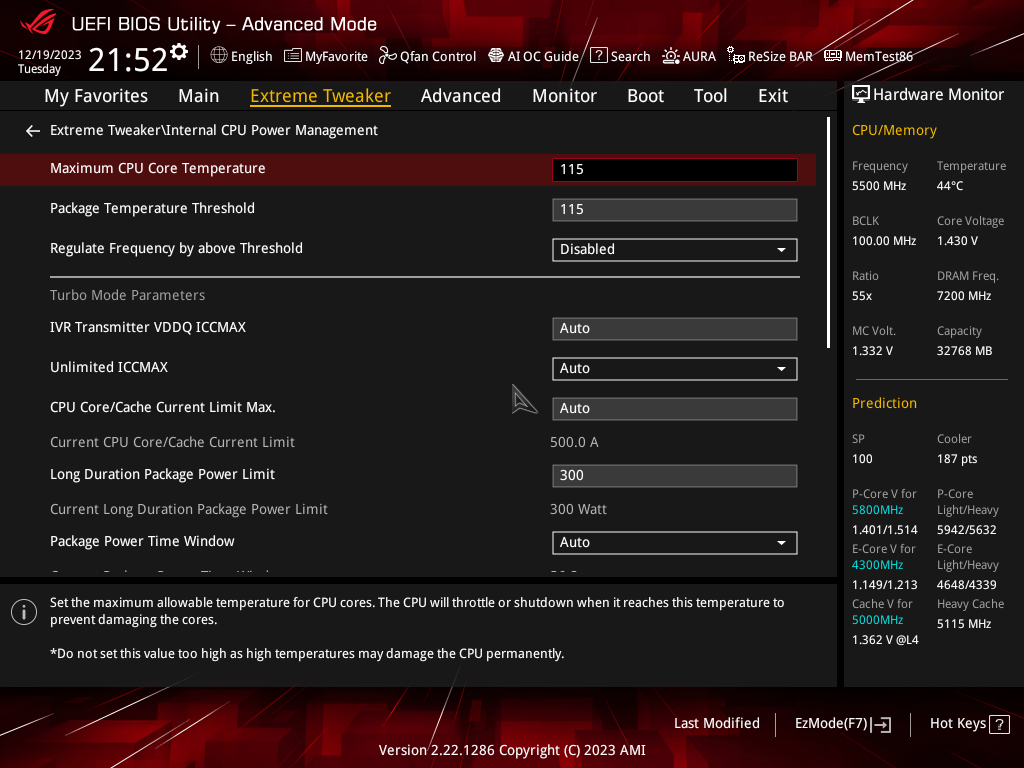Open the Main tab
The image size is (1024, 768).
click(x=199, y=96)
